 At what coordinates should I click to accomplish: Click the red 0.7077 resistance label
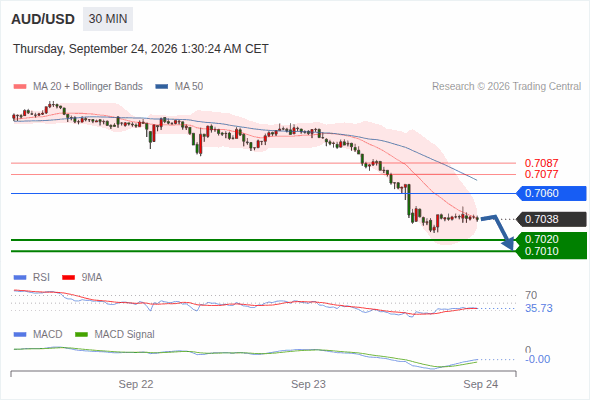(541, 174)
